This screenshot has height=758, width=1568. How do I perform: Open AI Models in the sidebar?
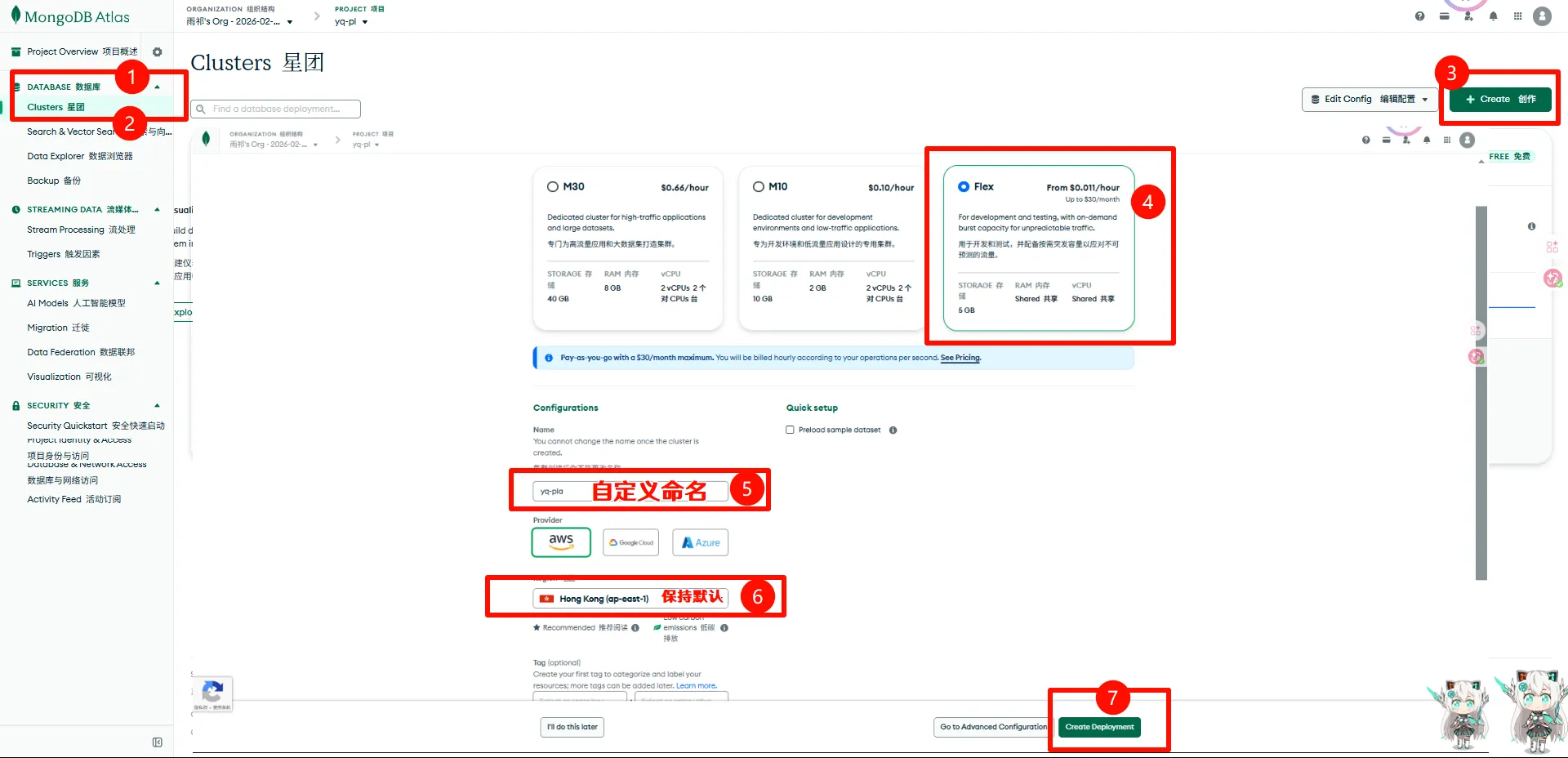[x=76, y=304]
